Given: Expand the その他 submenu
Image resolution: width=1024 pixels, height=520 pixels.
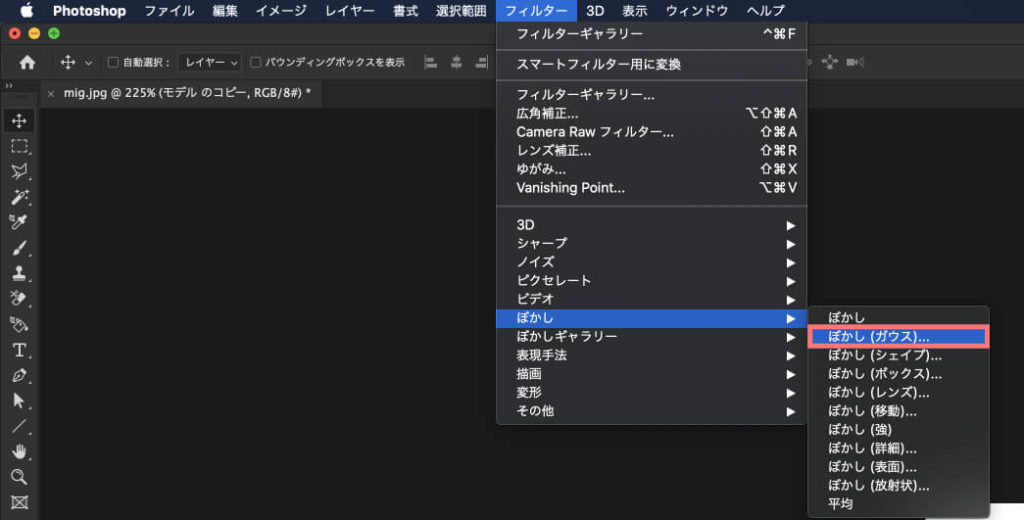Looking at the screenshot, I should click(x=652, y=411).
